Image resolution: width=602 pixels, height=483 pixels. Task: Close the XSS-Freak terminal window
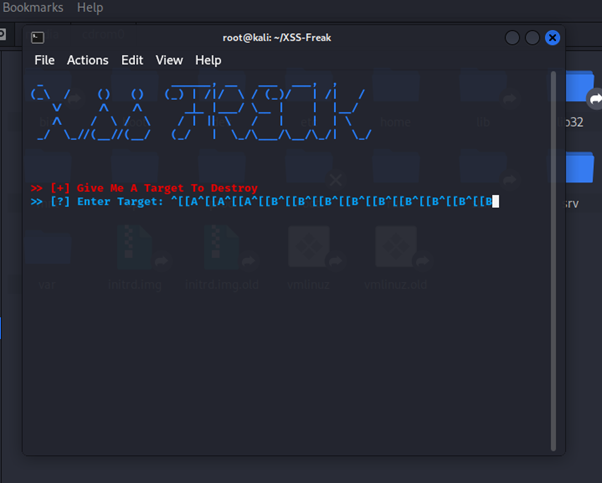pyautogui.click(x=552, y=38)
